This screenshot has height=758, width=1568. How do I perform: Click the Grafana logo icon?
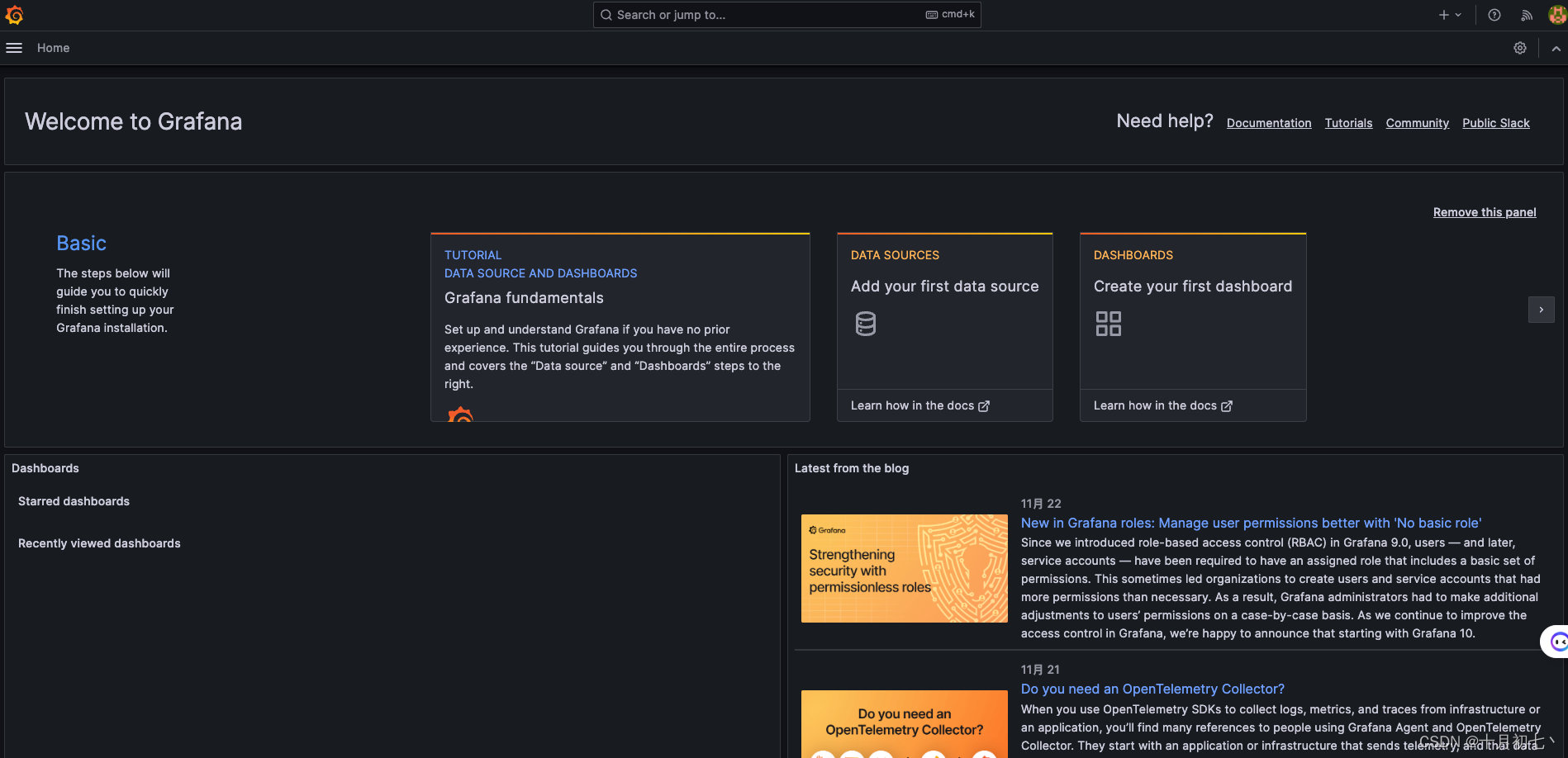point(14,15)
